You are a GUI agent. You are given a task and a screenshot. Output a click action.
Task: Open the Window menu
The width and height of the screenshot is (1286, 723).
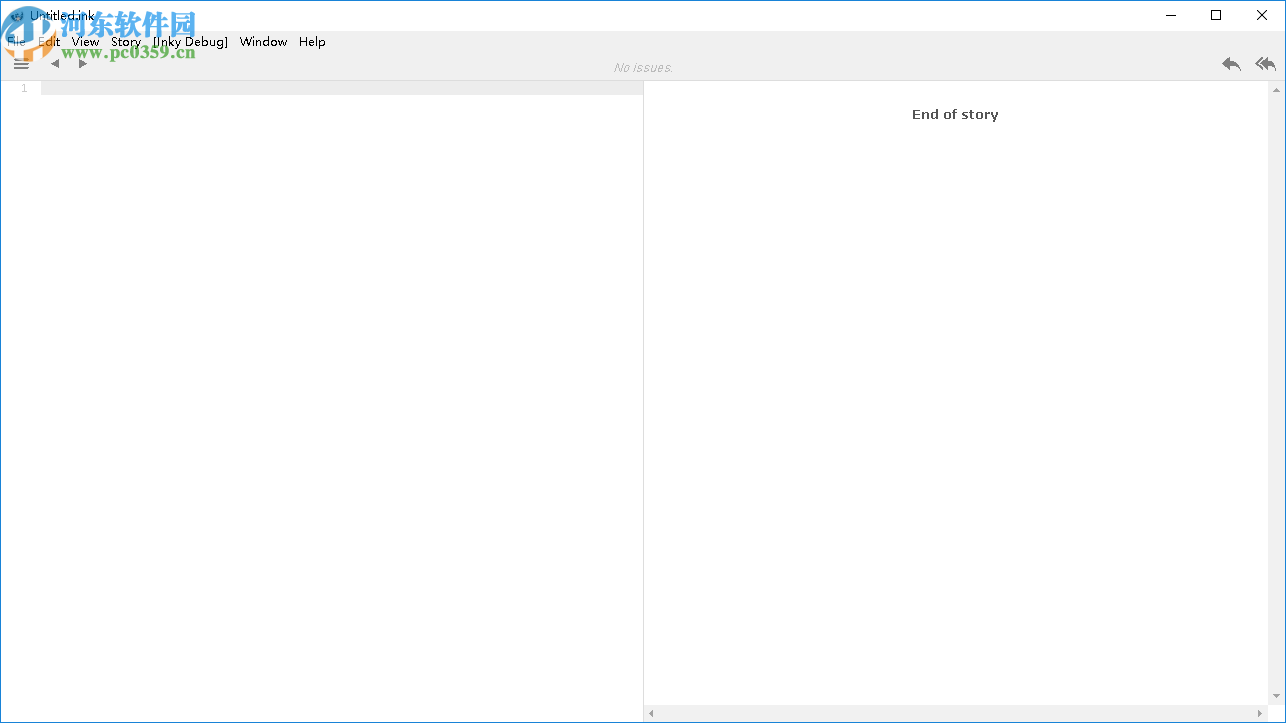pyautogui.click(x=264, y=42)
